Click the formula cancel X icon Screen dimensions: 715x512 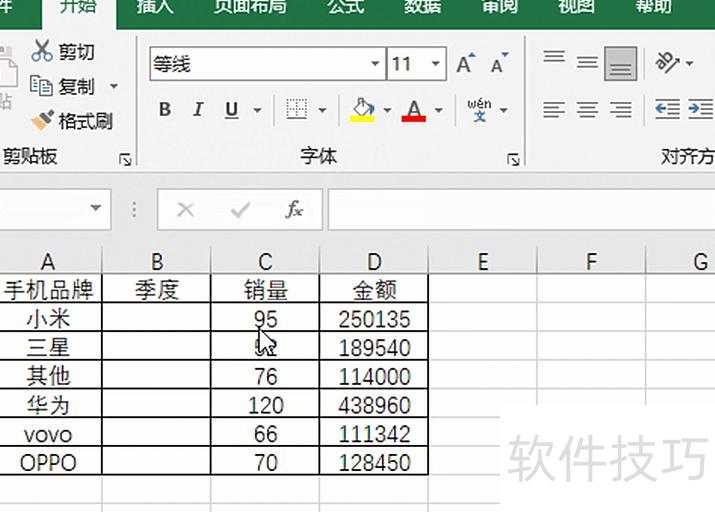(x=186, y=210)
